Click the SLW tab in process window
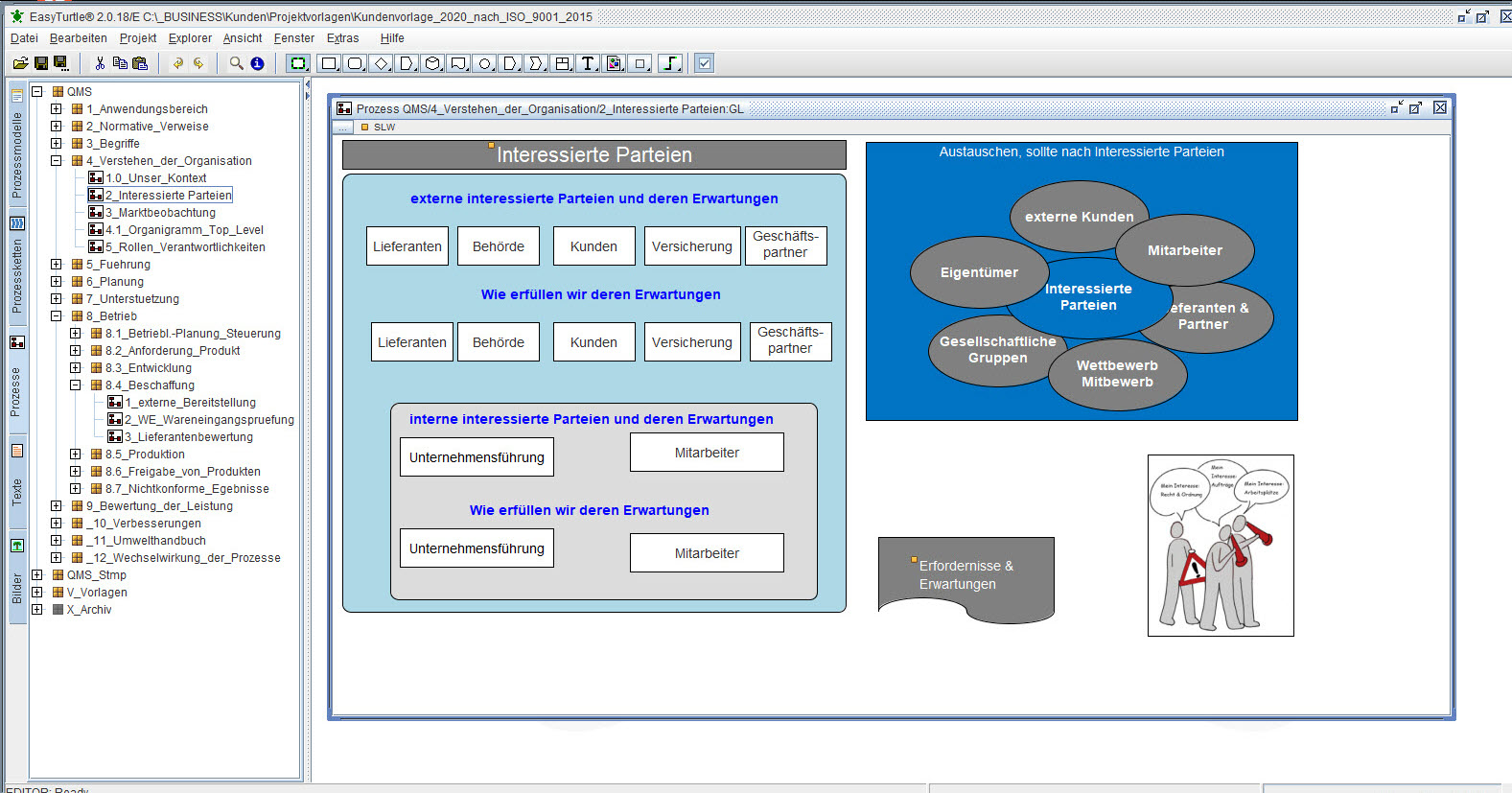This screenshot has width=1512, height=793. (378, 127)
